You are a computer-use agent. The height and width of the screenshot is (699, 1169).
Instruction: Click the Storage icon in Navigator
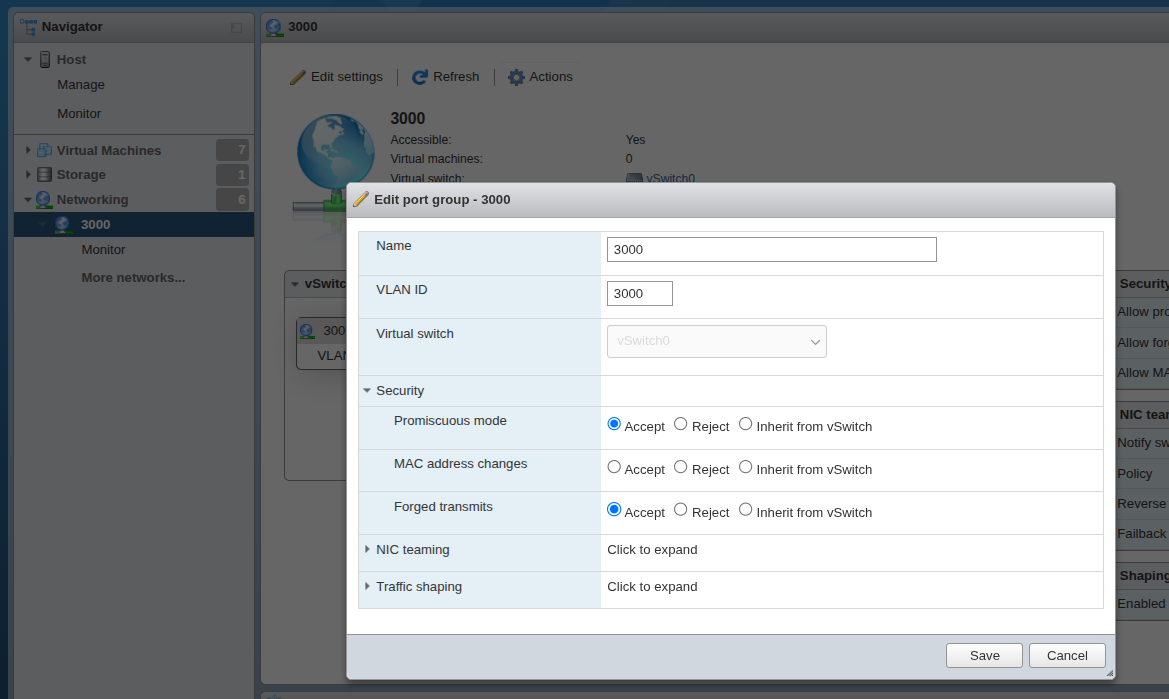coord(44,174)
